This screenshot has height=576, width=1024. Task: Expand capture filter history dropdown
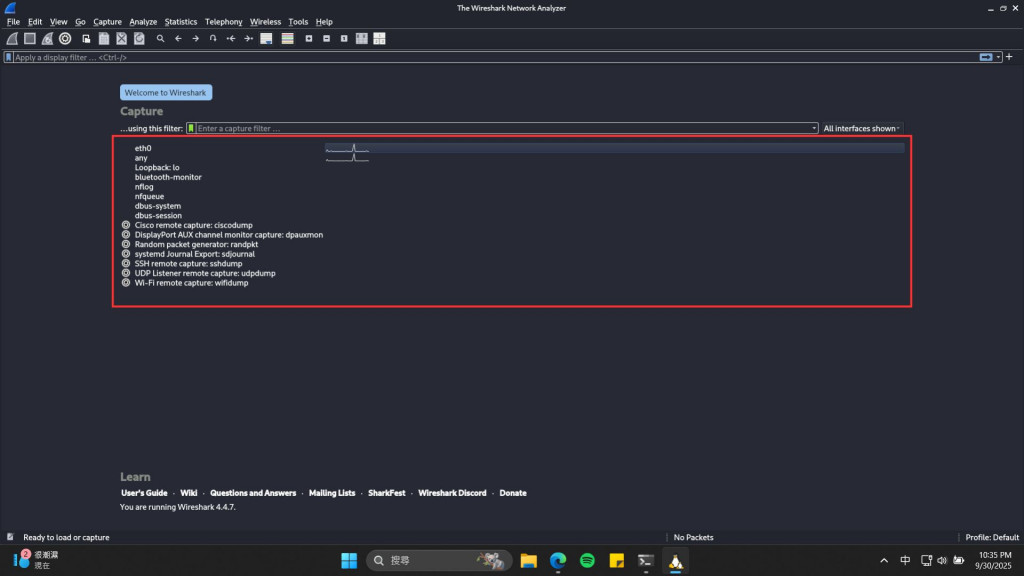pos(814,129)
